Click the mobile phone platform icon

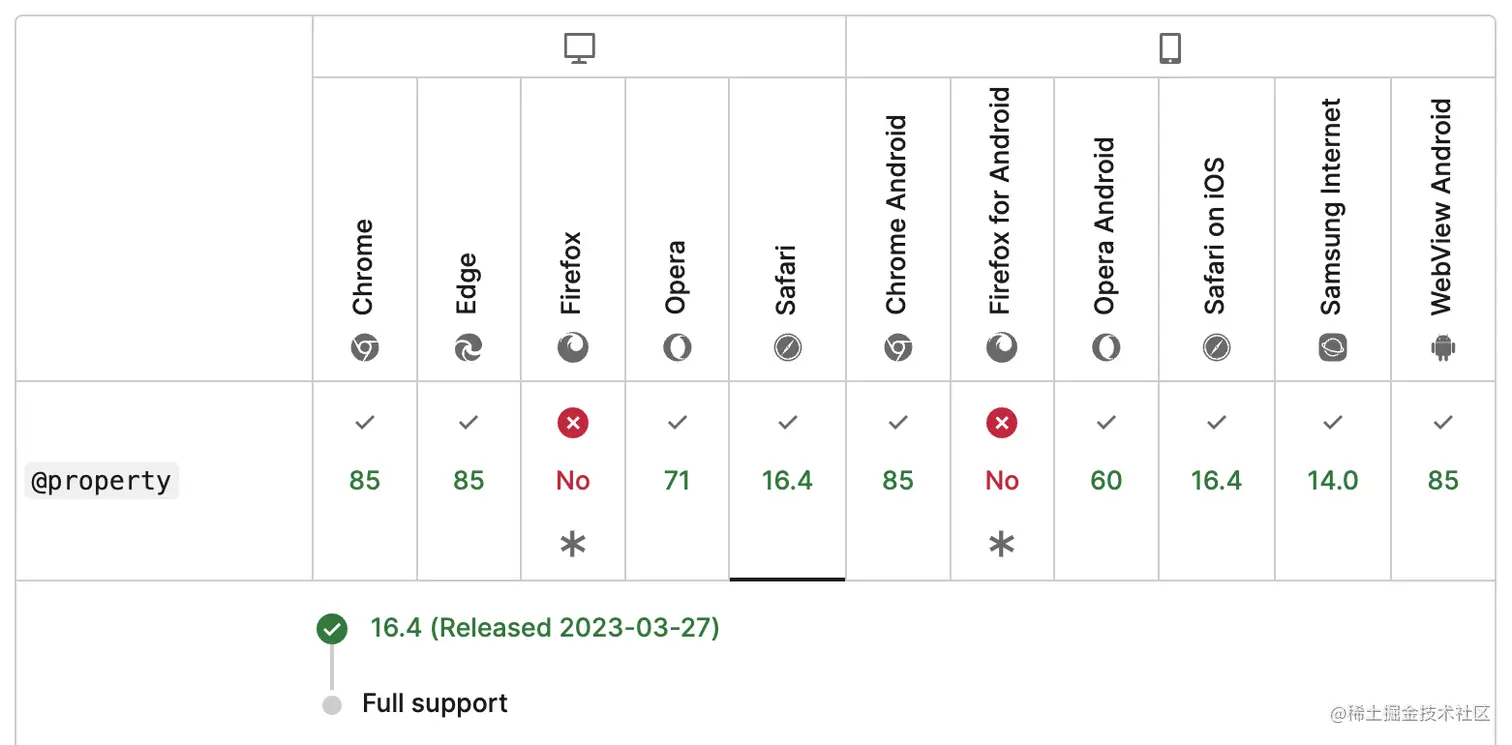click(1170, 48)
